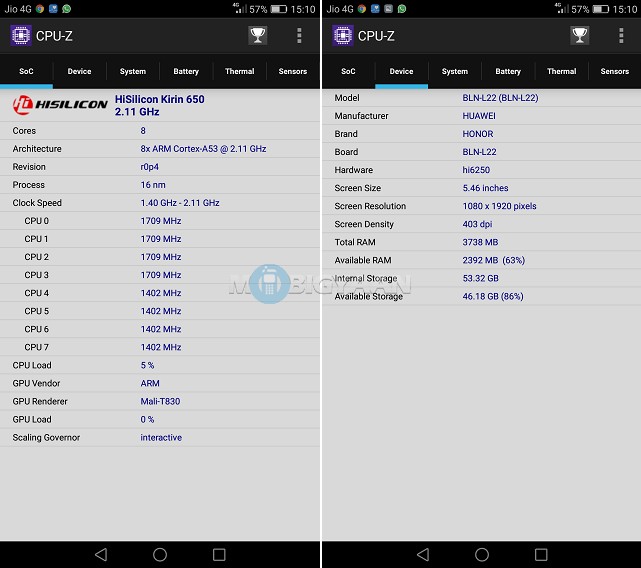Select Architecture value '8x ARM Cortex-A53 @ 2.11 GHz'
This screenshot has width=641, height=568.
(x=203, y=149)
